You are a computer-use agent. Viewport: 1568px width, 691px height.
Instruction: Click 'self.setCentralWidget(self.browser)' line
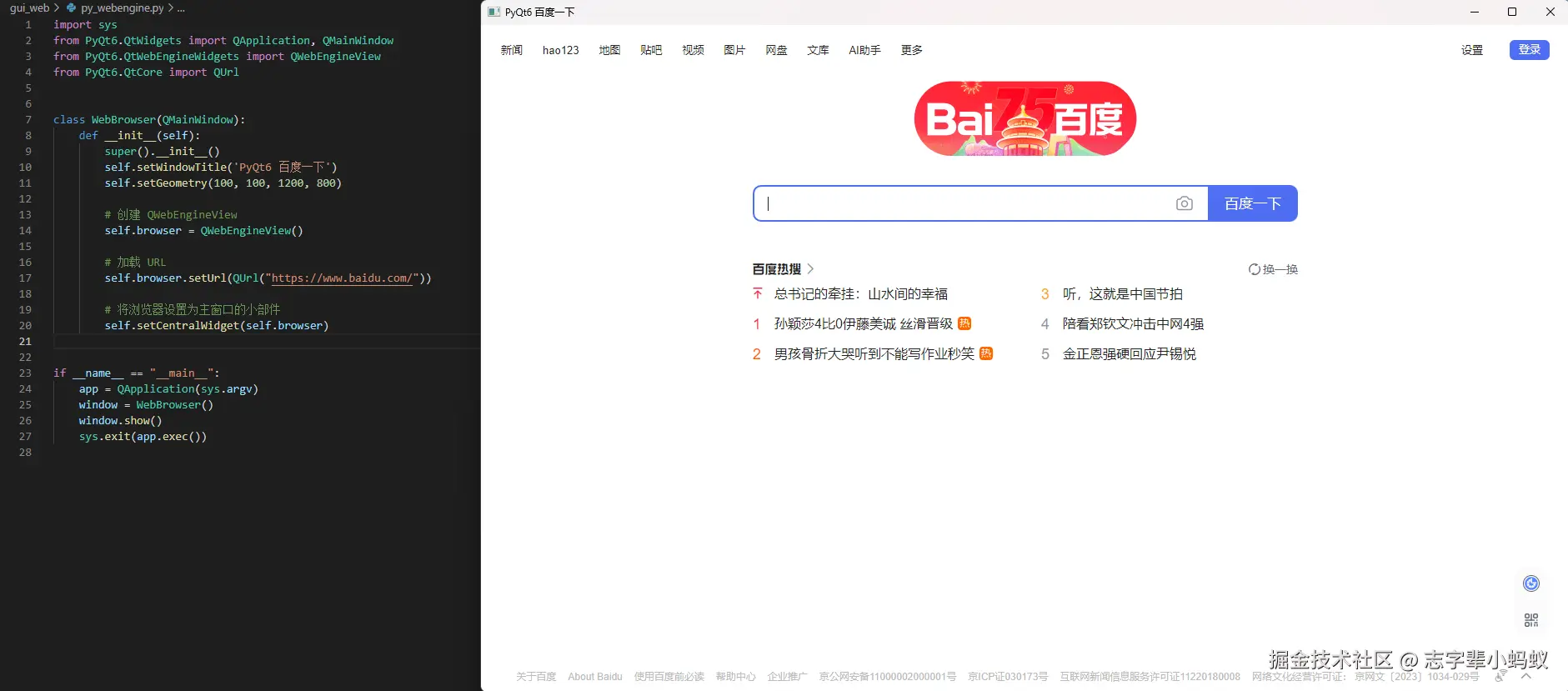click(x=216, y=325)
